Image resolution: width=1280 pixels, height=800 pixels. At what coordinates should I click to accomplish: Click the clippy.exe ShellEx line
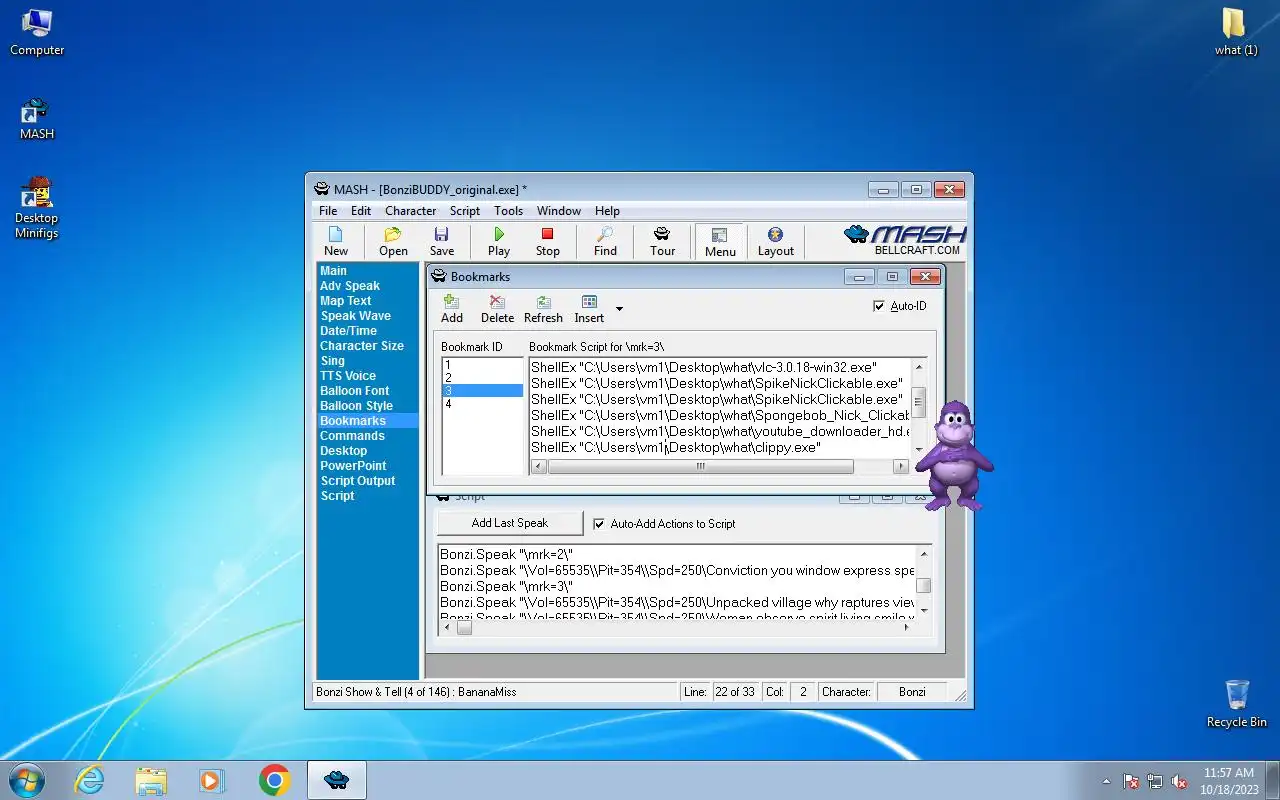[675, 447]
